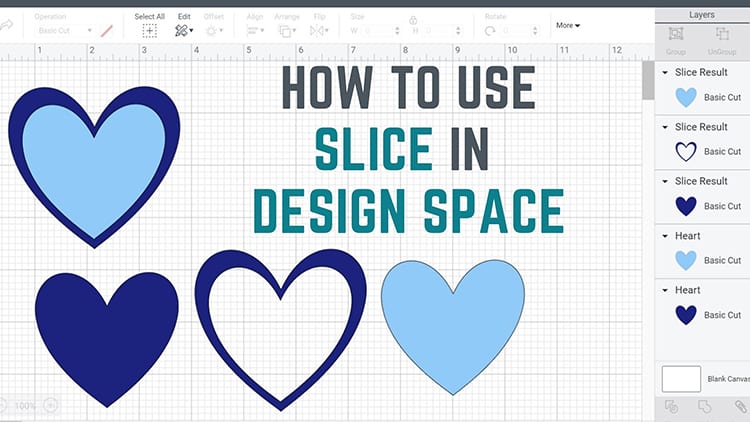Click the Blank Canvas color swatch
The image size is (750, 422).
coord(681,379)
